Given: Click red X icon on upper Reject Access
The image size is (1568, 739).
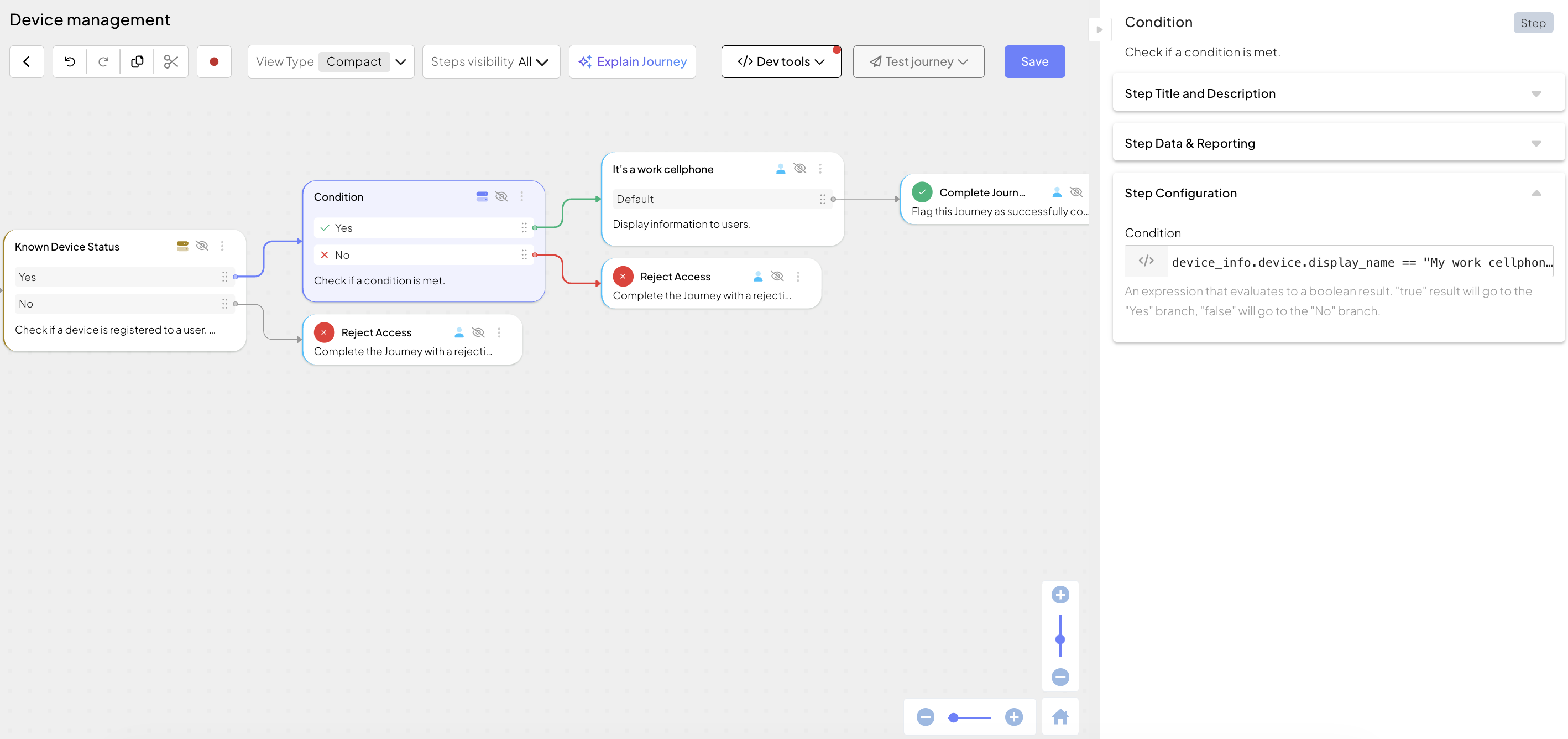Looking at the screenshot, I should (623, 277).
